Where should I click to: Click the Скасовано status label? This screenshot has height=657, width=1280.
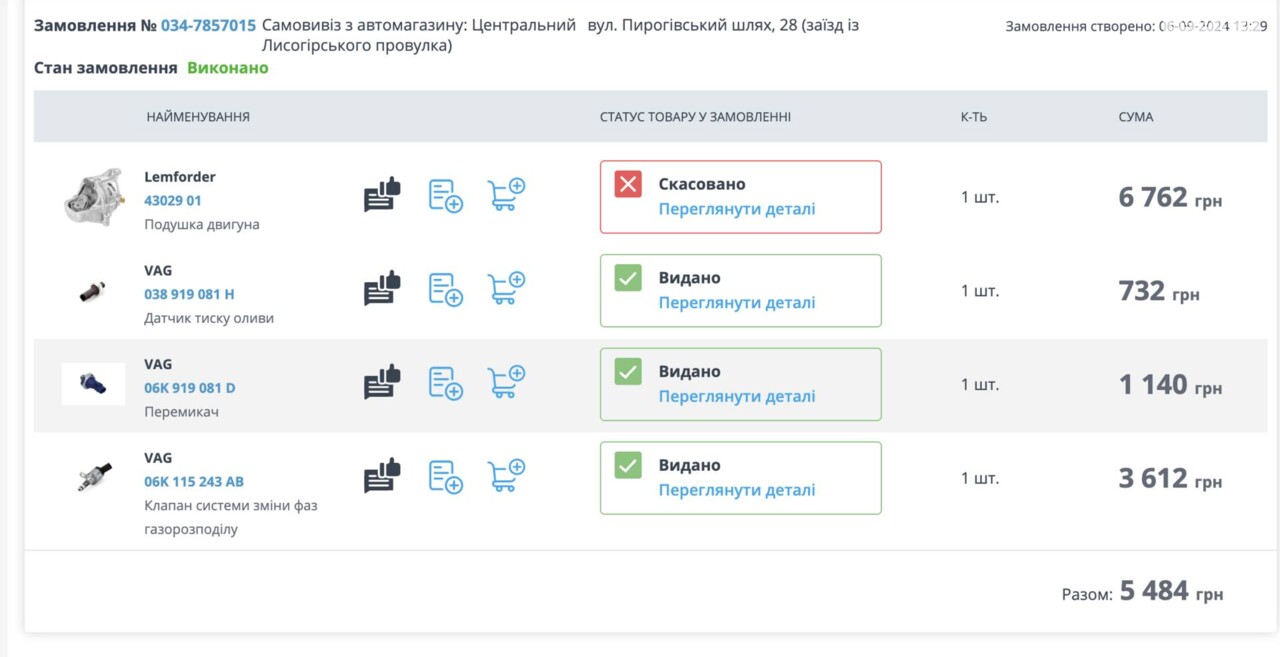coord(702,184)
